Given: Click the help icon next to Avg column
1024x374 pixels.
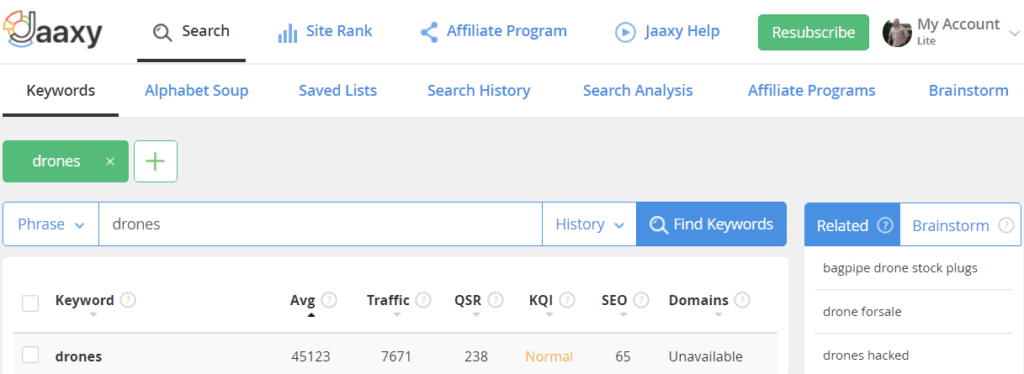Looking at the screenshot, I should pyautogui.click(x=329, y=300).
